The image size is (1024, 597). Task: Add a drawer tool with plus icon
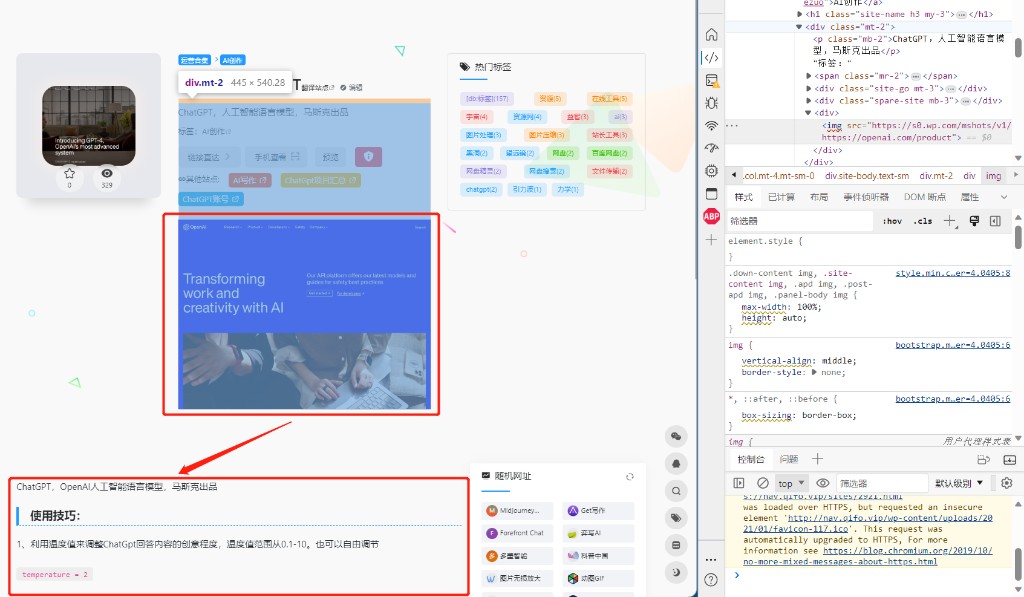click(817, 459)
